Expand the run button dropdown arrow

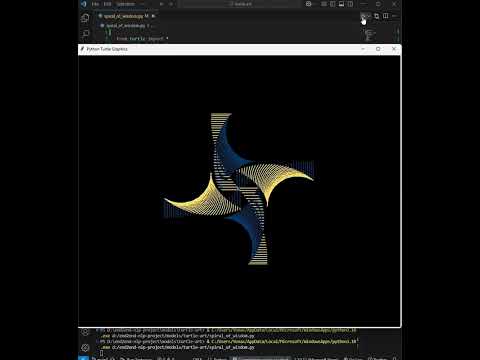(x=369, y=16)
